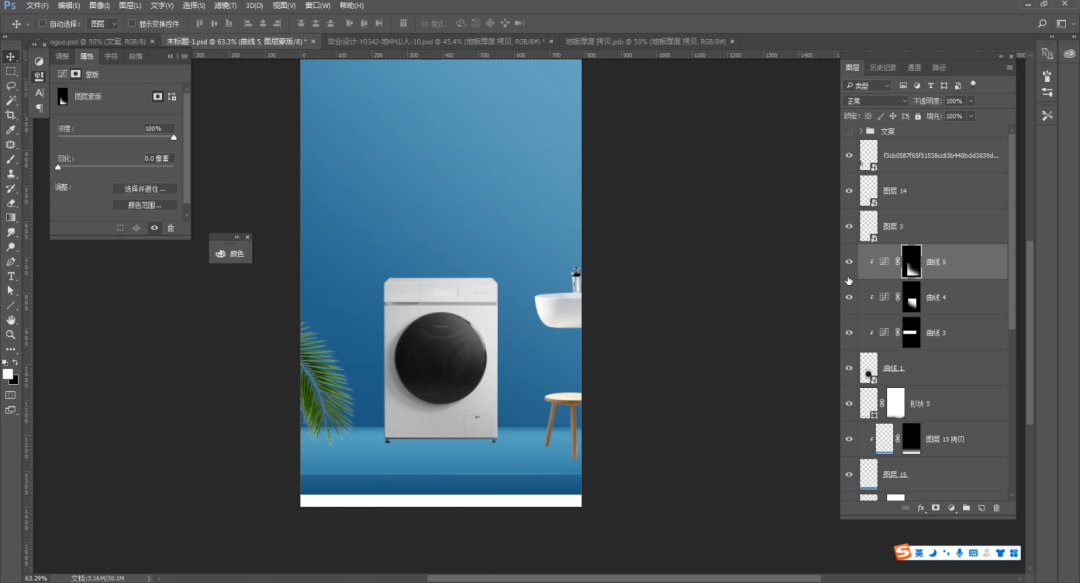
Task: Click the fx layer style icon
Action: 921,508
